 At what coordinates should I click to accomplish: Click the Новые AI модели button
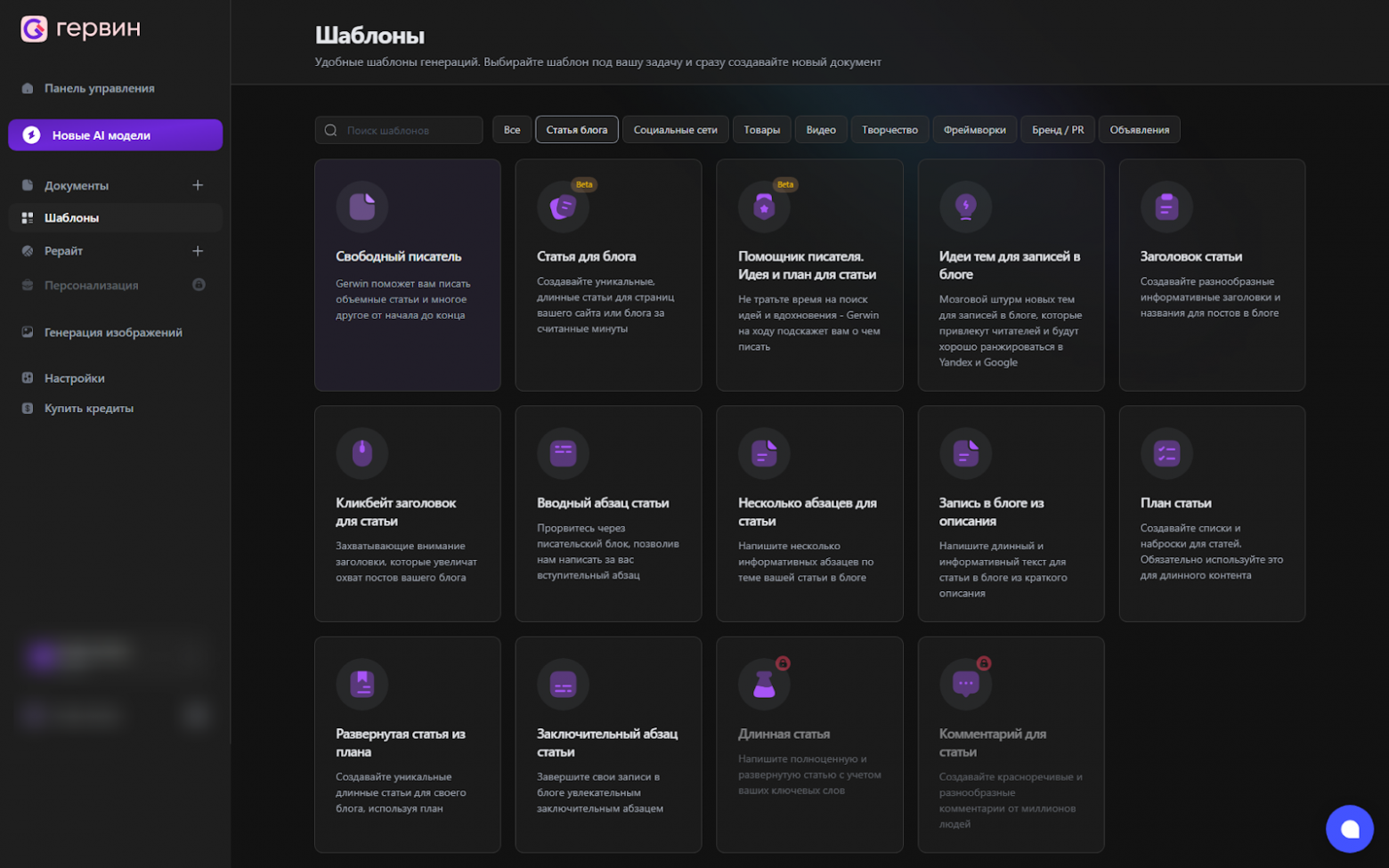point(115,135)
